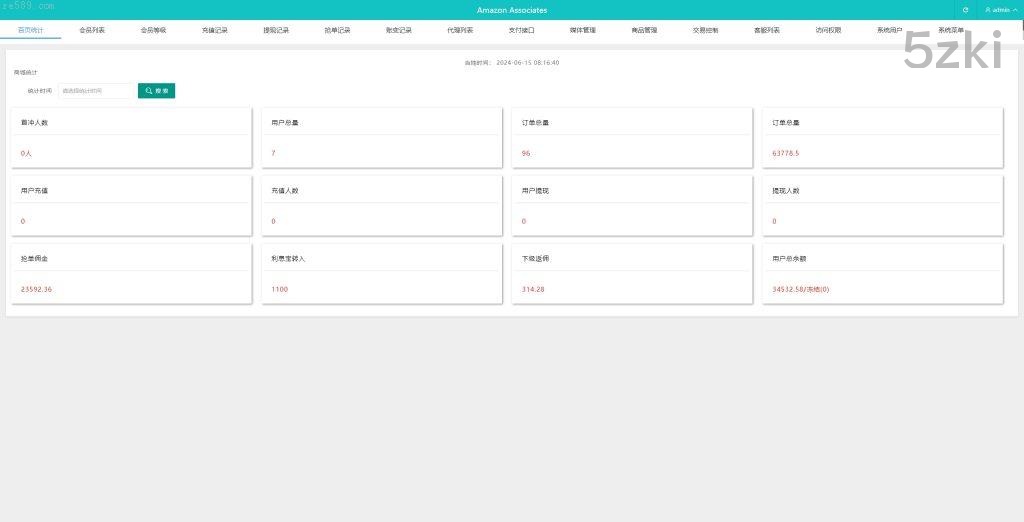Select the 首页统计 tab

(31, 31)
